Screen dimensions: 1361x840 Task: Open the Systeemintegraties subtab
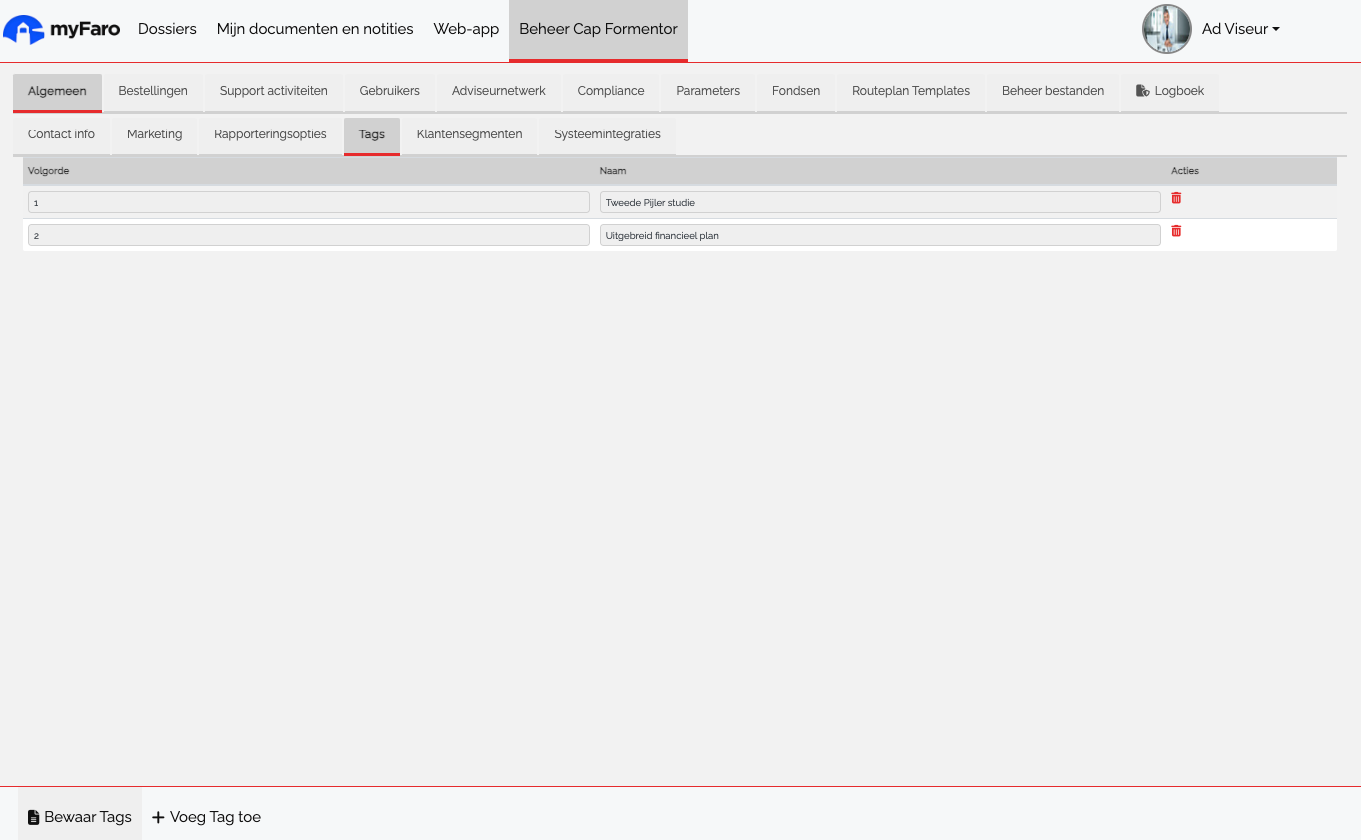[607, 134]
